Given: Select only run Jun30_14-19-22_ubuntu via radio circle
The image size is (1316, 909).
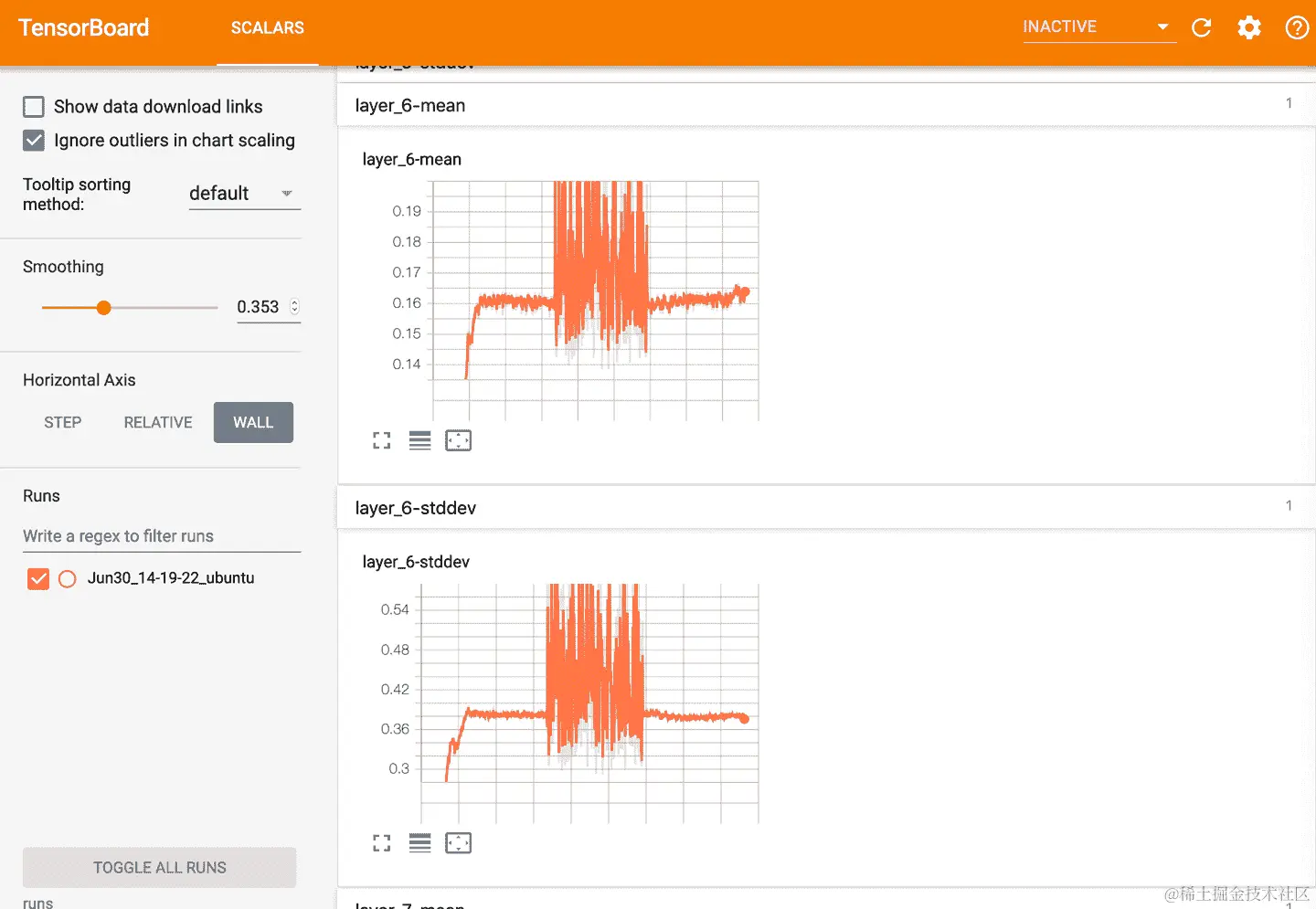Looking at the screenshot, I should coord(68,578).
